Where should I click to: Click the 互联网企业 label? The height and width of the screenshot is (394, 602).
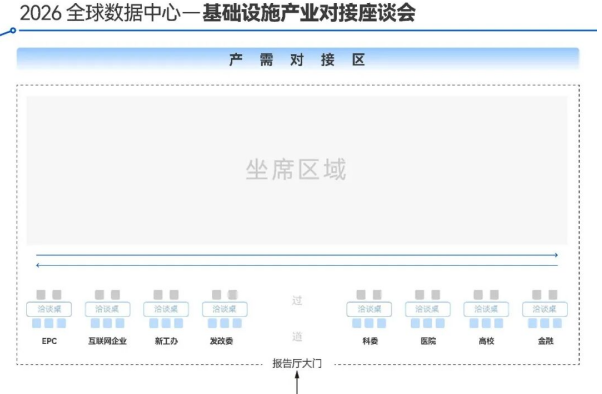coord(108,341)
